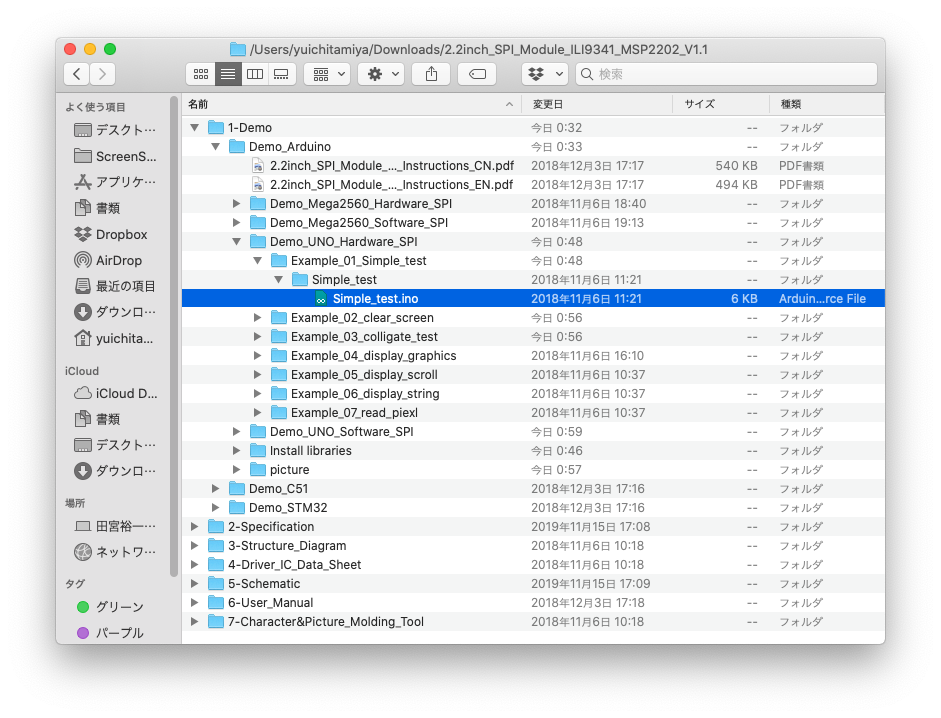The height and width of the screenshot is (718, 941).
Task: Select 7-Character&Picture_Molding_Tool row
Action: pos(534,622)
